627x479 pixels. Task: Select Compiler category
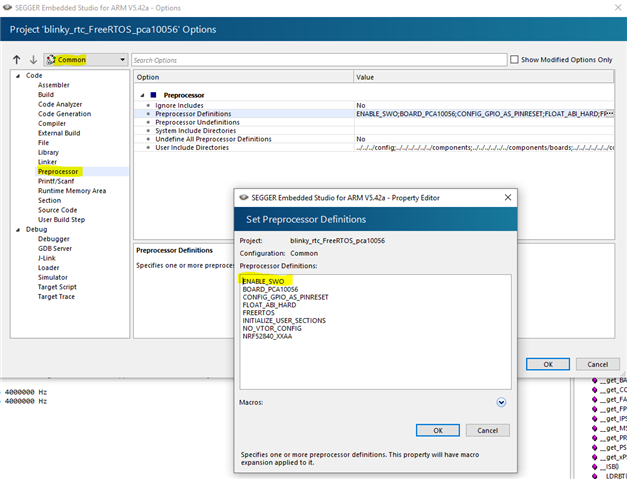tap(52, 124)
